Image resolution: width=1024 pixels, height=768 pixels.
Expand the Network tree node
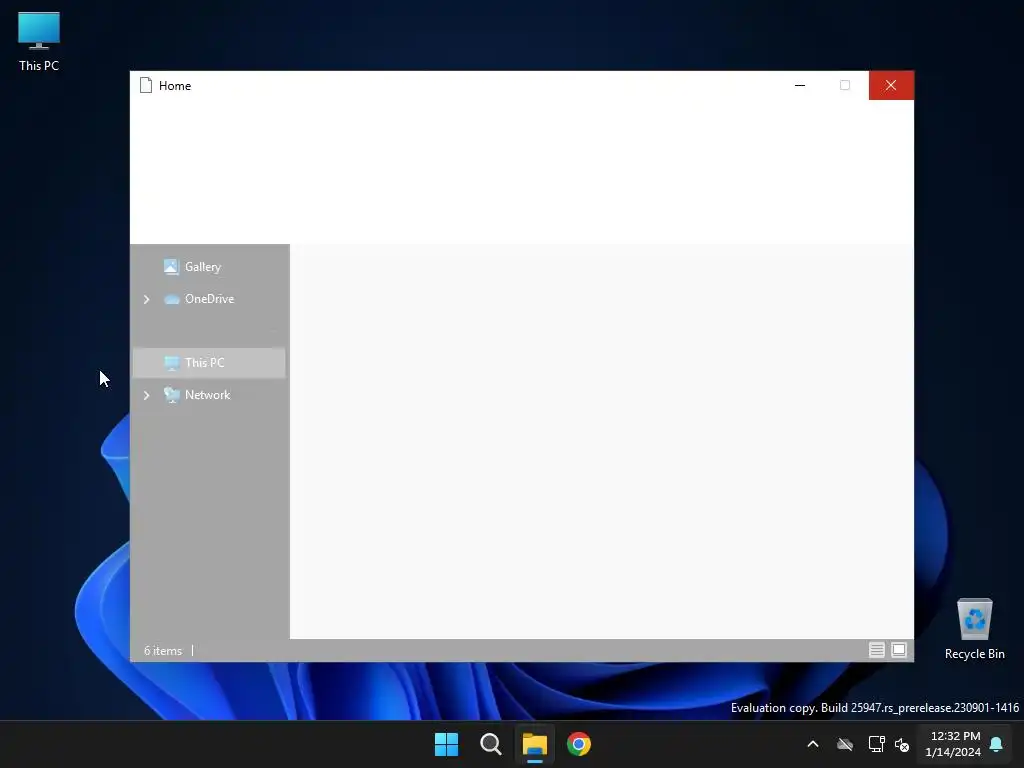point(146,395)
